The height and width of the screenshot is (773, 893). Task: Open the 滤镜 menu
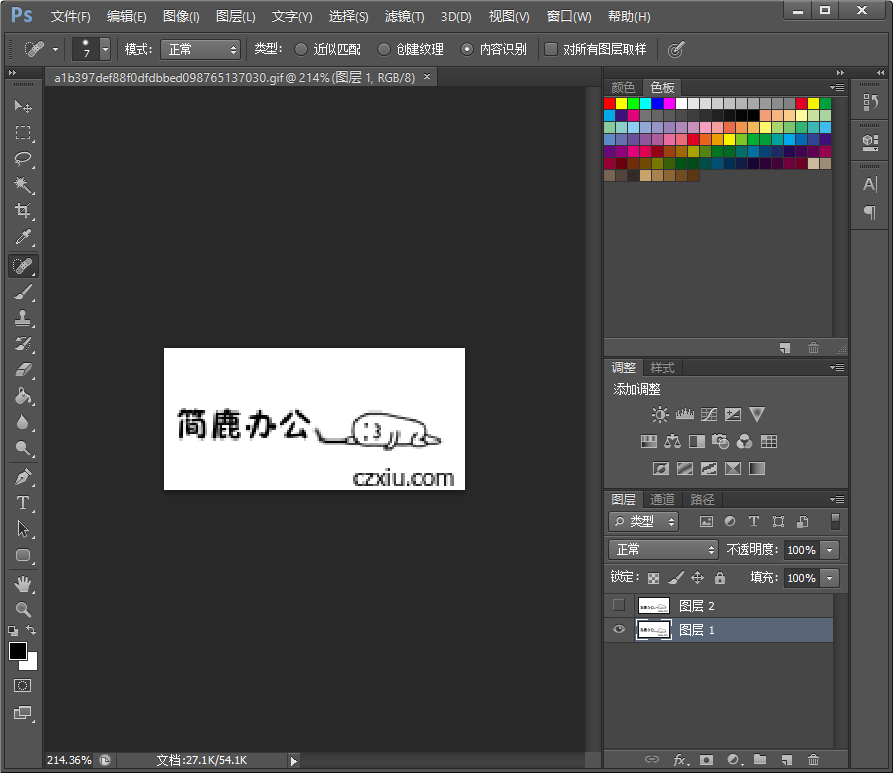coord(404,16)
